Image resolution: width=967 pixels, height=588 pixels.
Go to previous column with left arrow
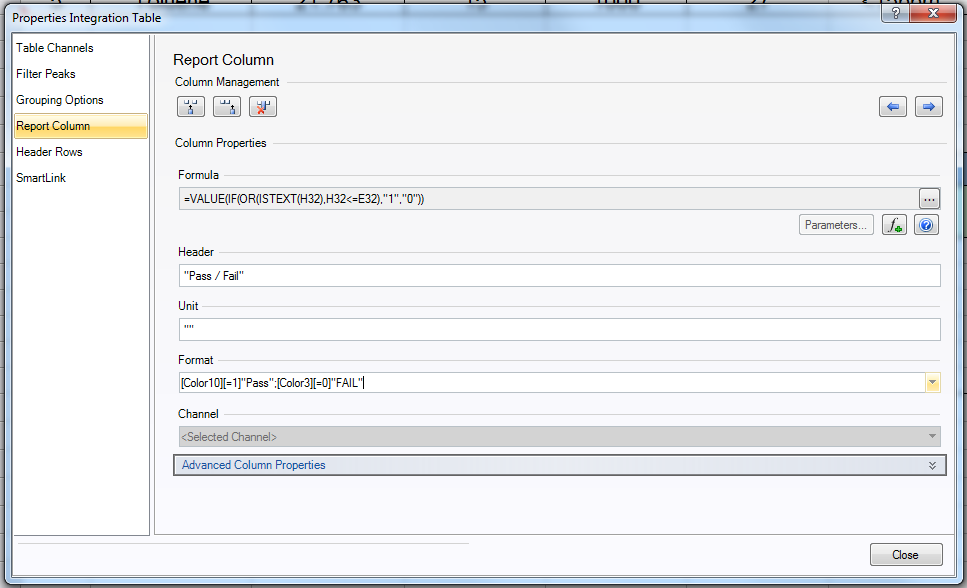point(893,107)
